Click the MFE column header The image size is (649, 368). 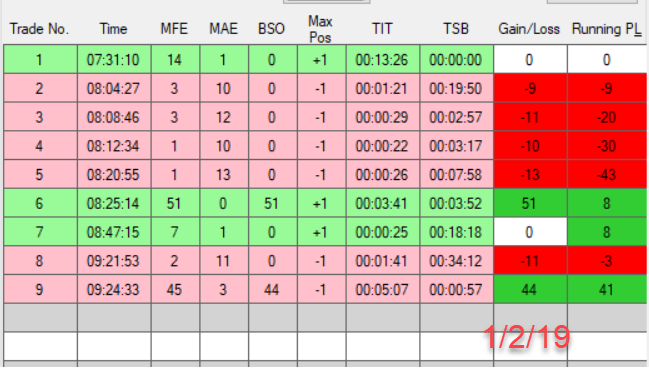pyautogui.click(x=174, y=29)
